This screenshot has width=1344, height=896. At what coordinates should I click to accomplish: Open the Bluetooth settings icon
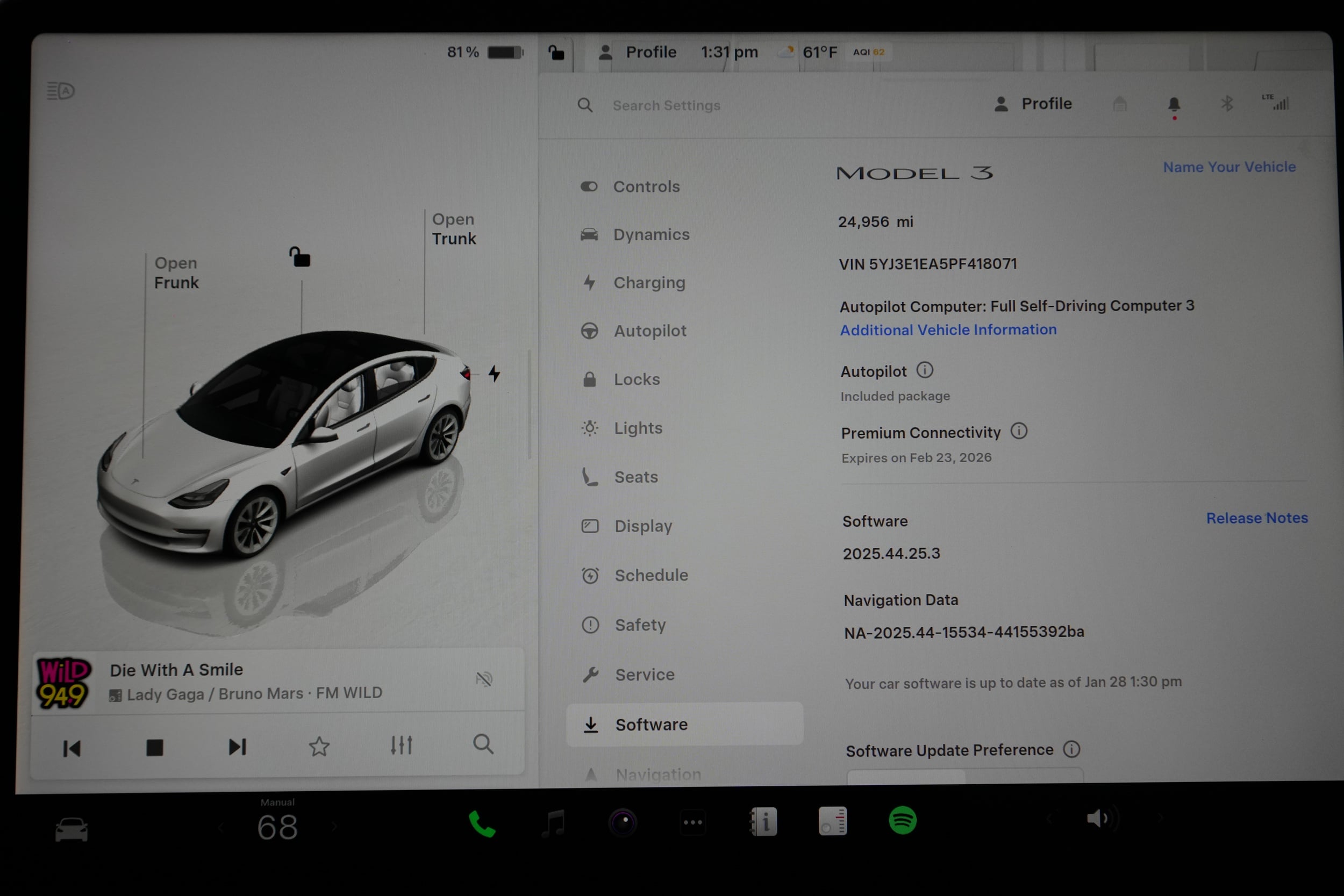coord(1227,103)
